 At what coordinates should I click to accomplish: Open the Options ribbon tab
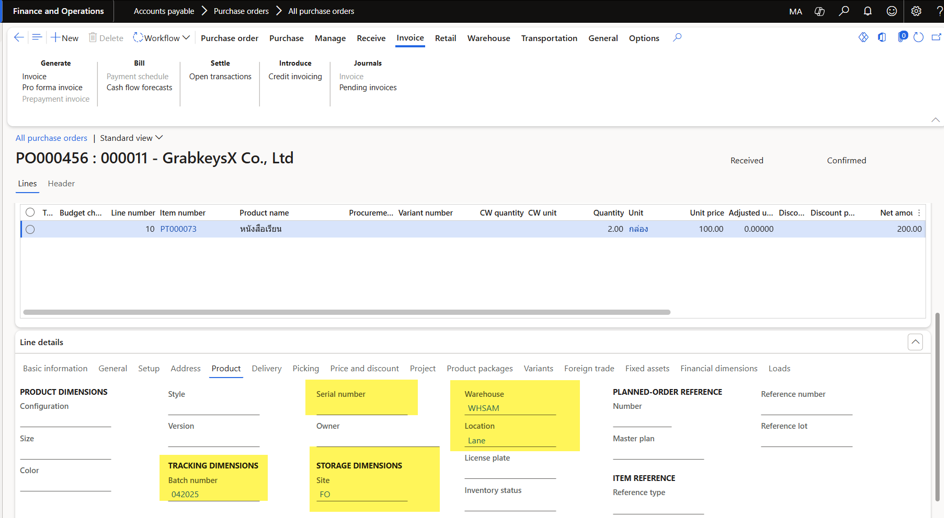(644, 38)
